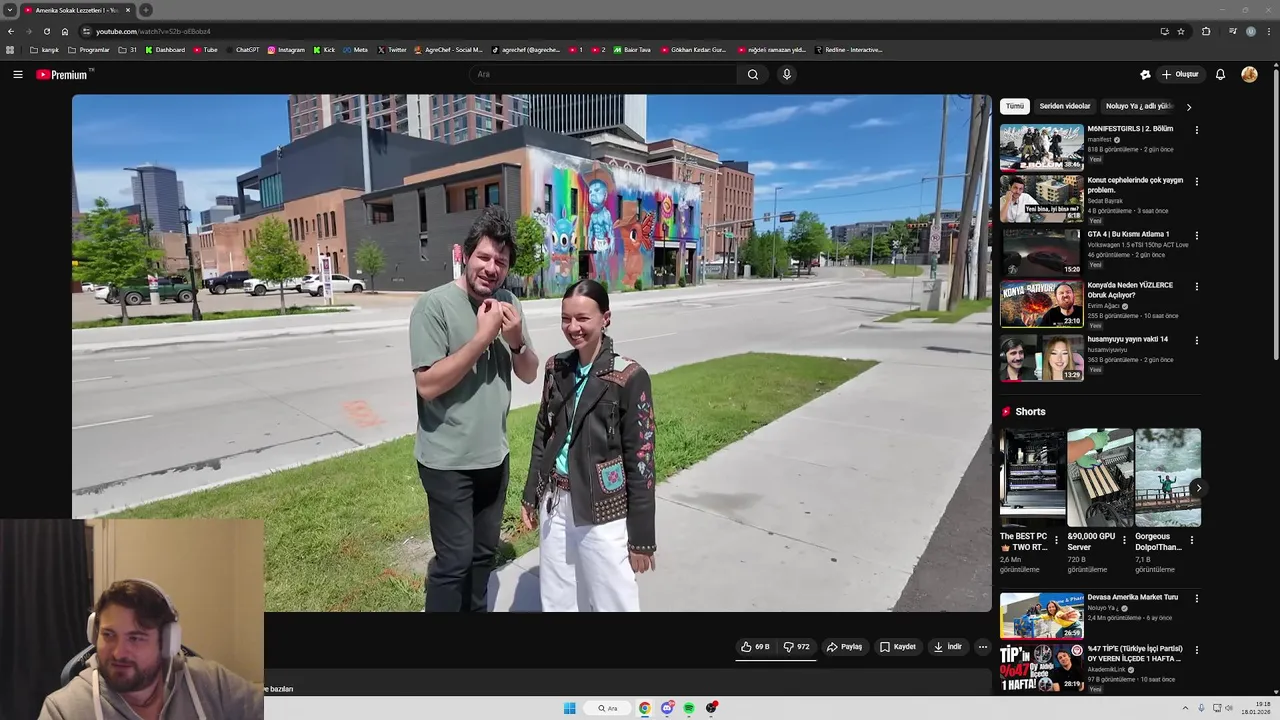Click the browser home icon

click(x=65, y=31)
